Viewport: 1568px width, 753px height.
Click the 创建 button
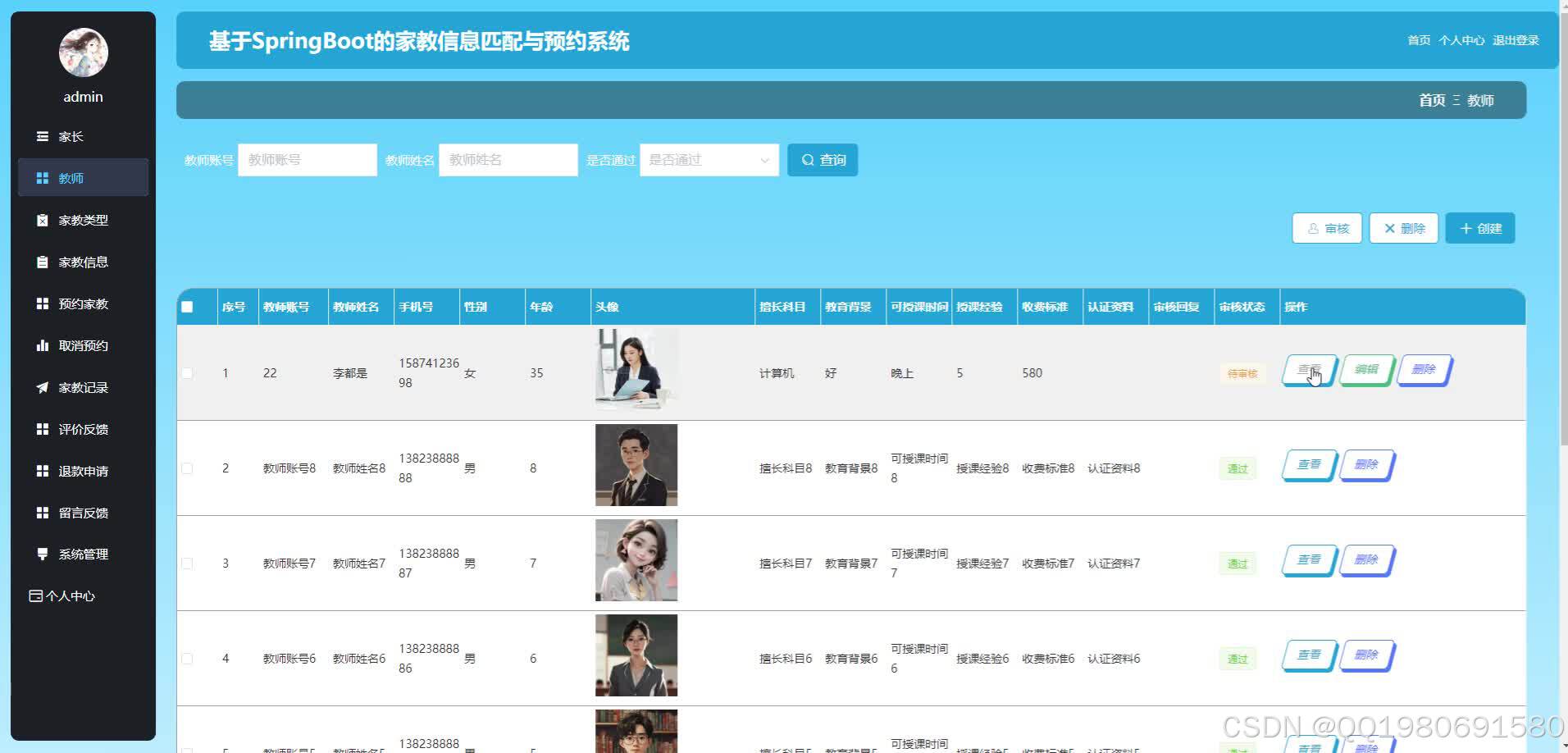pyautogui.click(x=1480, y=228)
